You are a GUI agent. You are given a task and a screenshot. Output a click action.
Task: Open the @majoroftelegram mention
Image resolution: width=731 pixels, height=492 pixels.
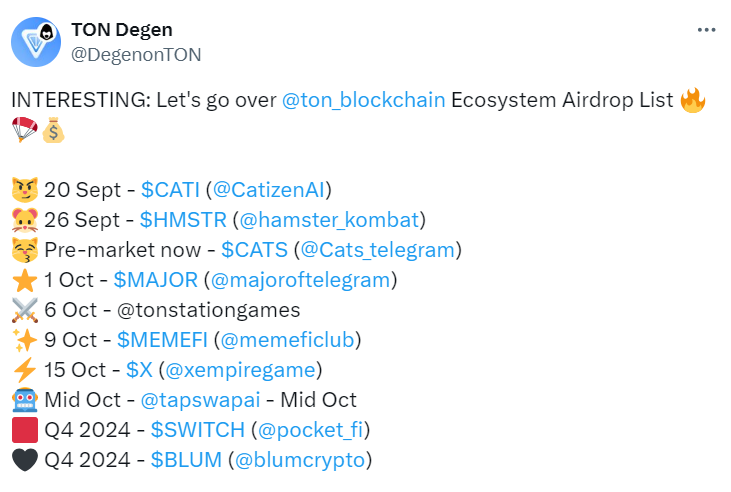pos(301,280)
